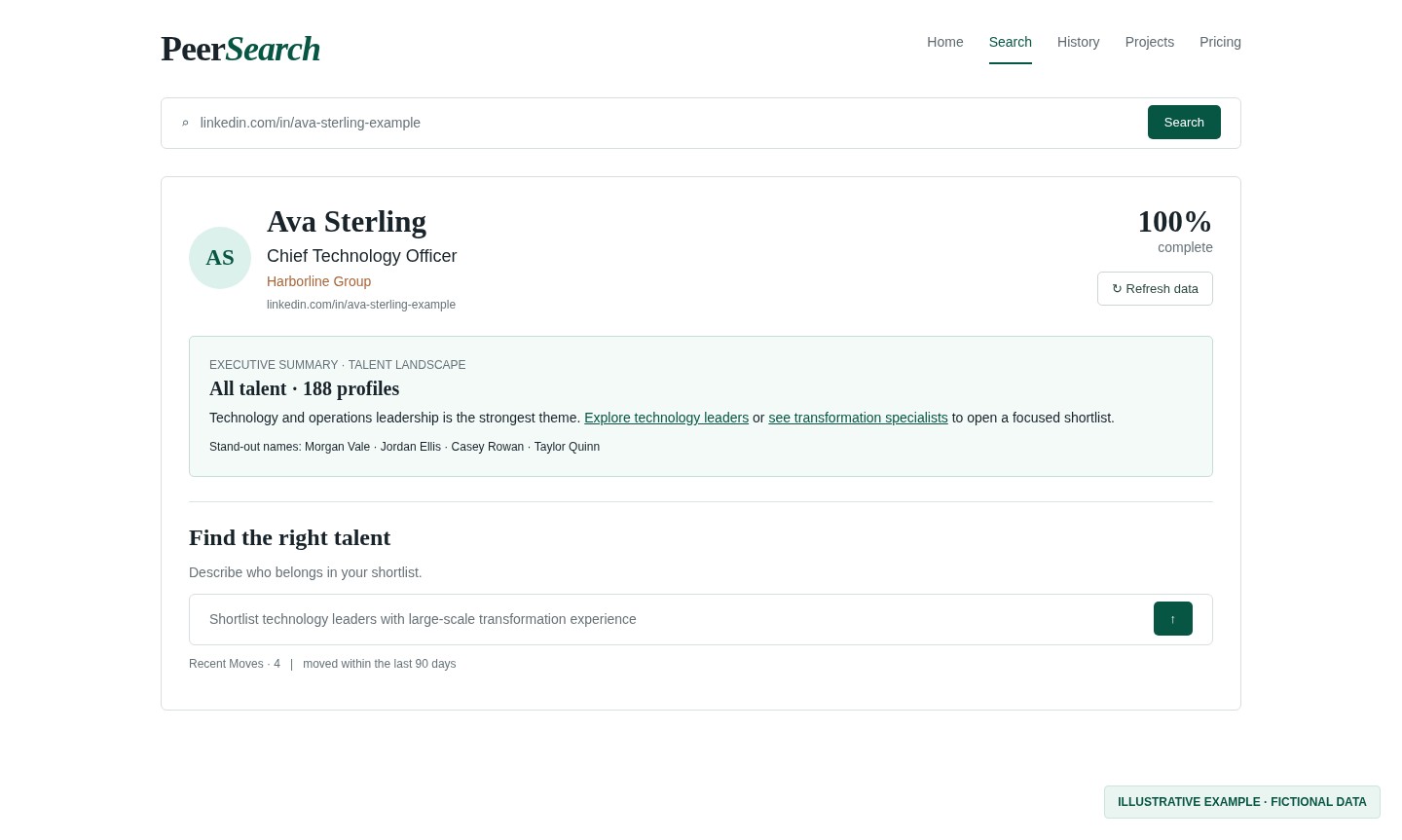Click the stand-out name Jordan Ellis

coord(411,447)
